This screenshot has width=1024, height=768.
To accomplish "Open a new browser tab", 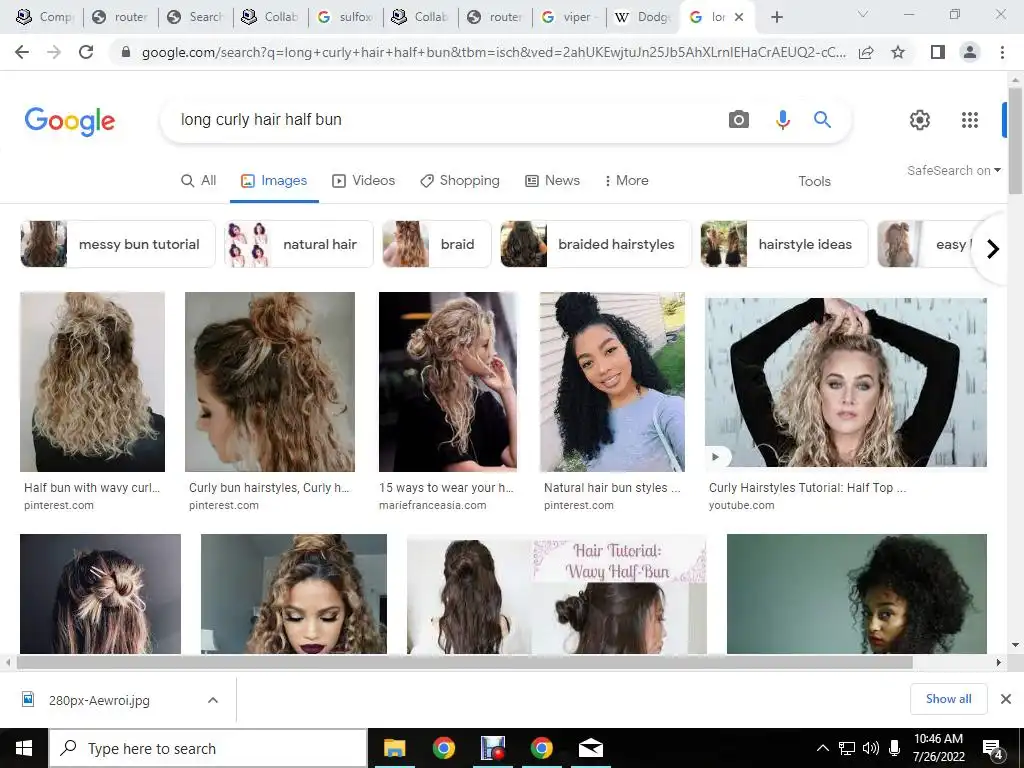I will tap(776, 17).
